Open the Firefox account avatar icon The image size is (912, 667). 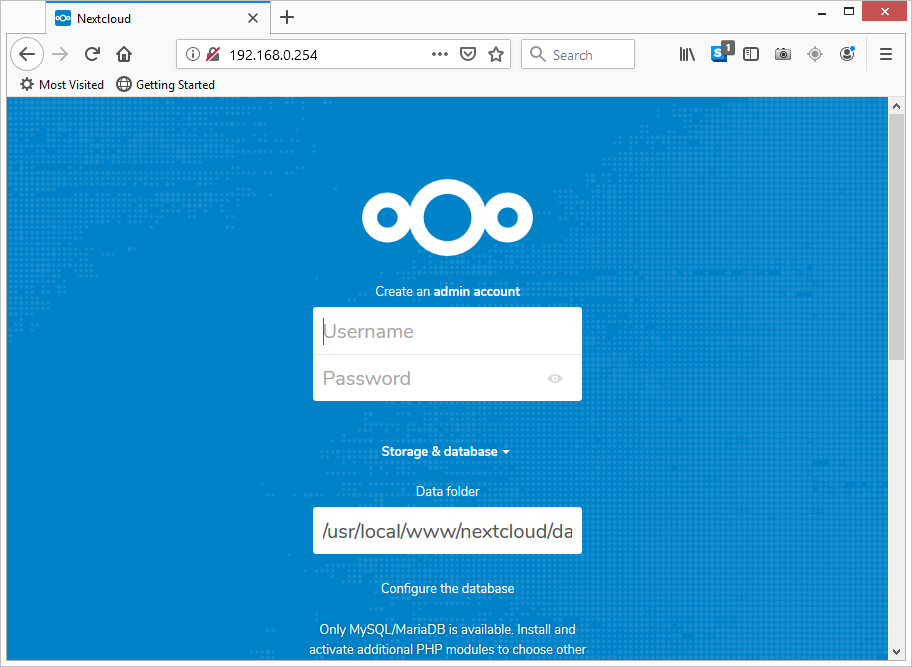pos(847,54)
